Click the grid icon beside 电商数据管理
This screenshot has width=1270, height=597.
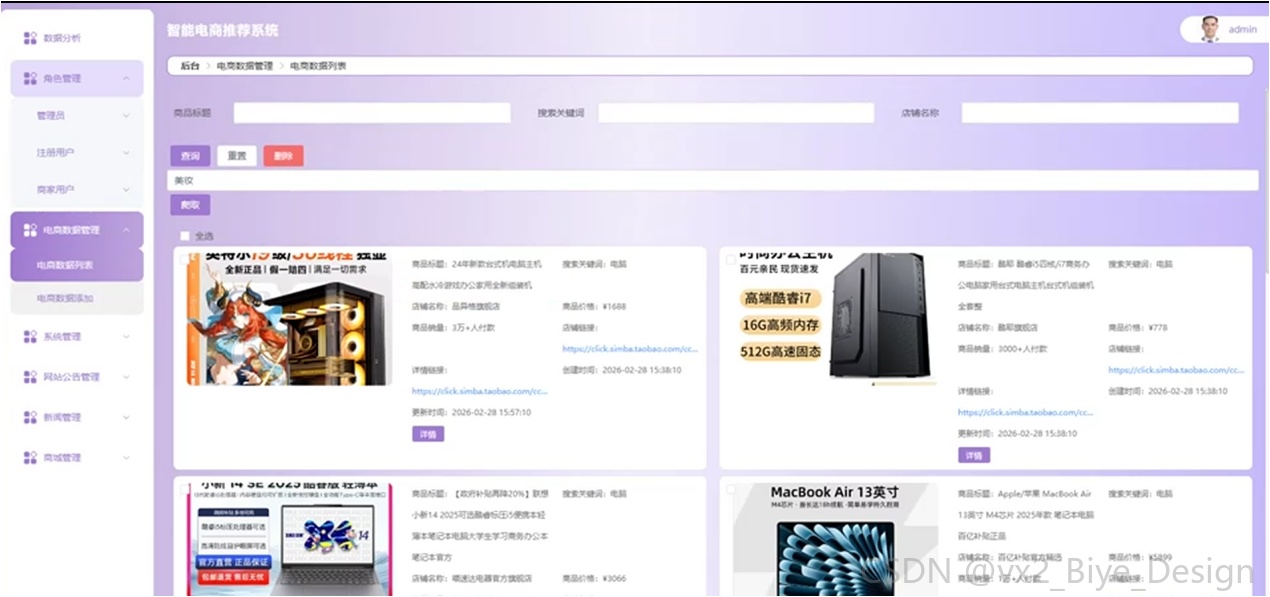point(30,230)
